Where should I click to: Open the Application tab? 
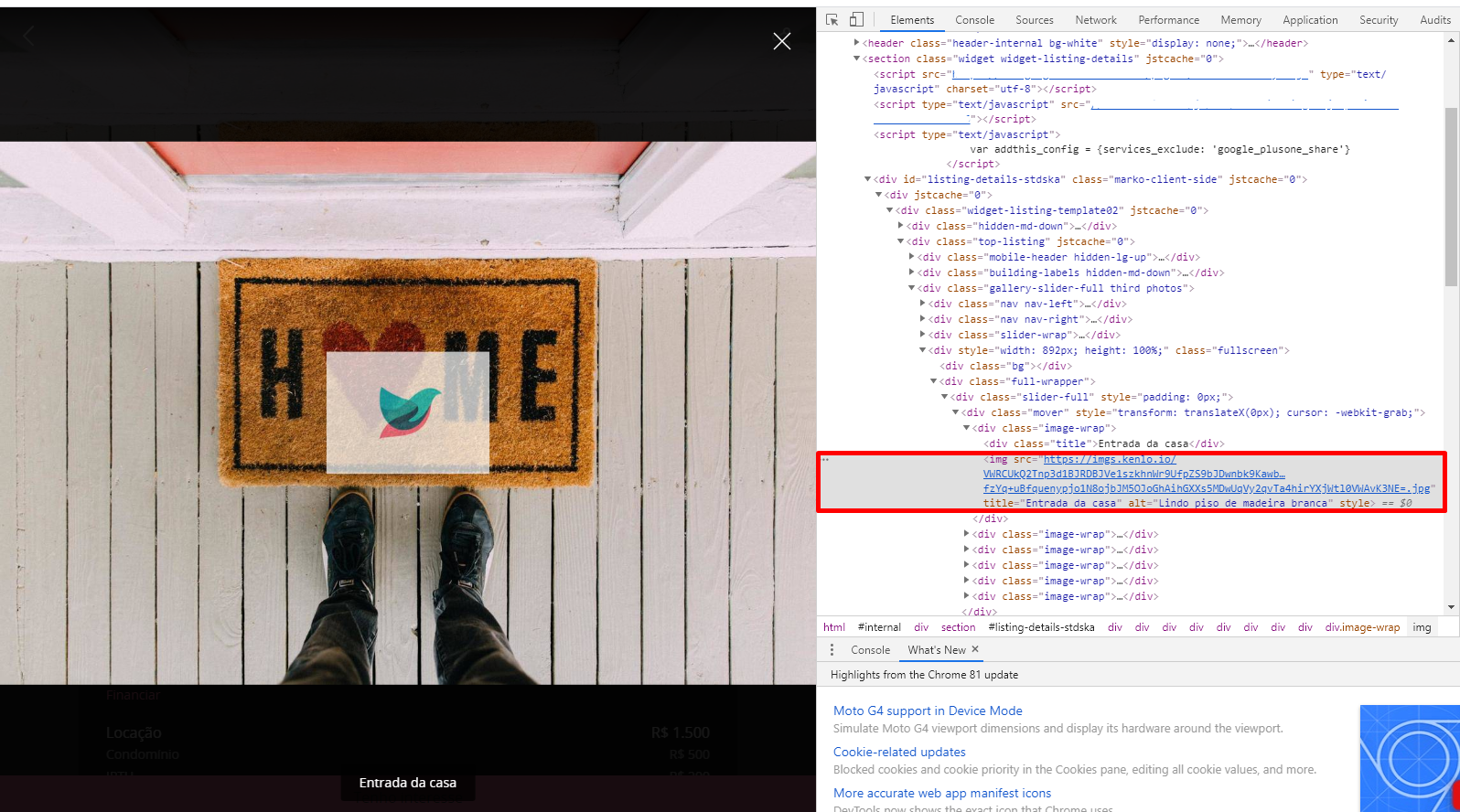1310,20
